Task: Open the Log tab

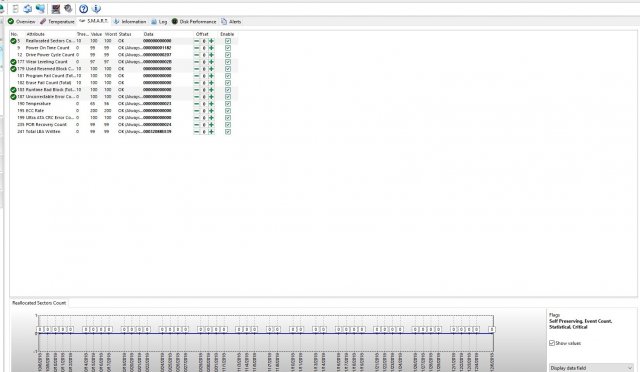Action: 159,22
